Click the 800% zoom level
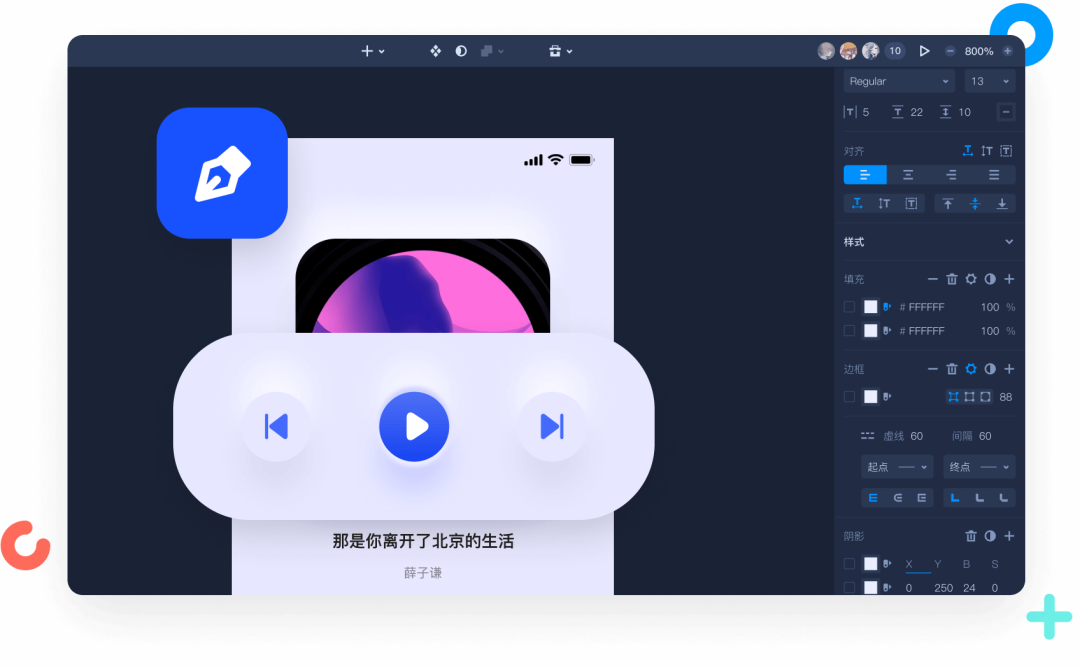1080x667 pixels. click(x=979, y=52)
